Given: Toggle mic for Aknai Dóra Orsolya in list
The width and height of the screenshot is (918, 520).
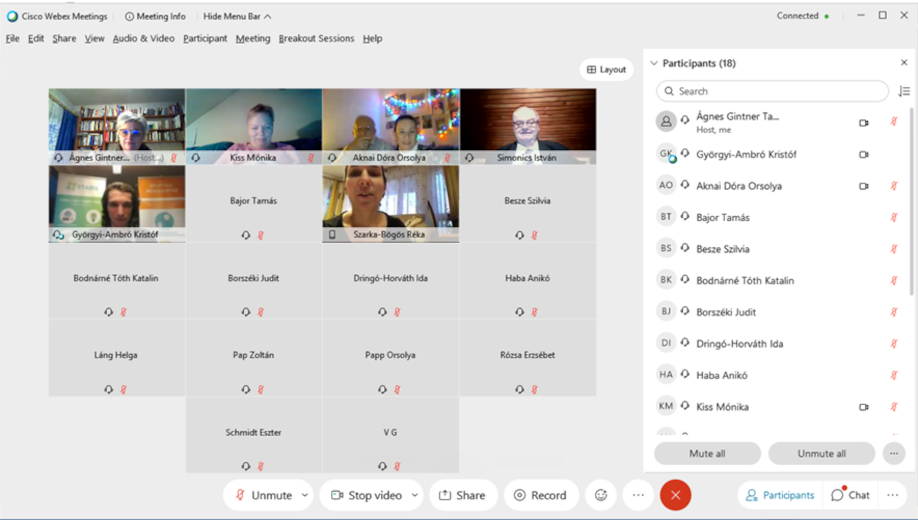Looking at the screenshot, I should tap(894, 186).
